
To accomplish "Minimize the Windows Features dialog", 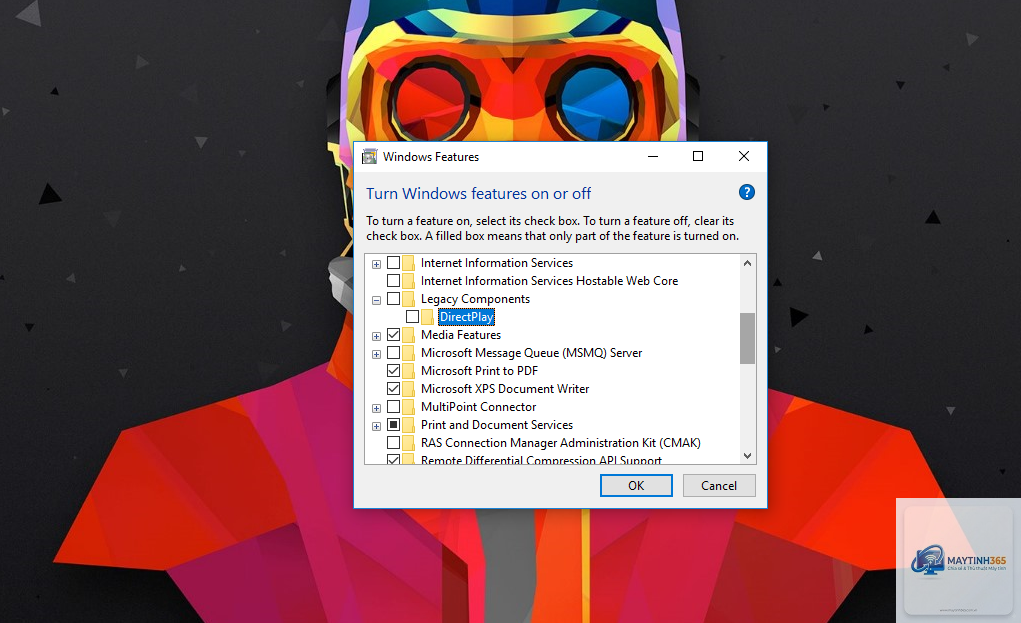I will [x=653, y=156].
